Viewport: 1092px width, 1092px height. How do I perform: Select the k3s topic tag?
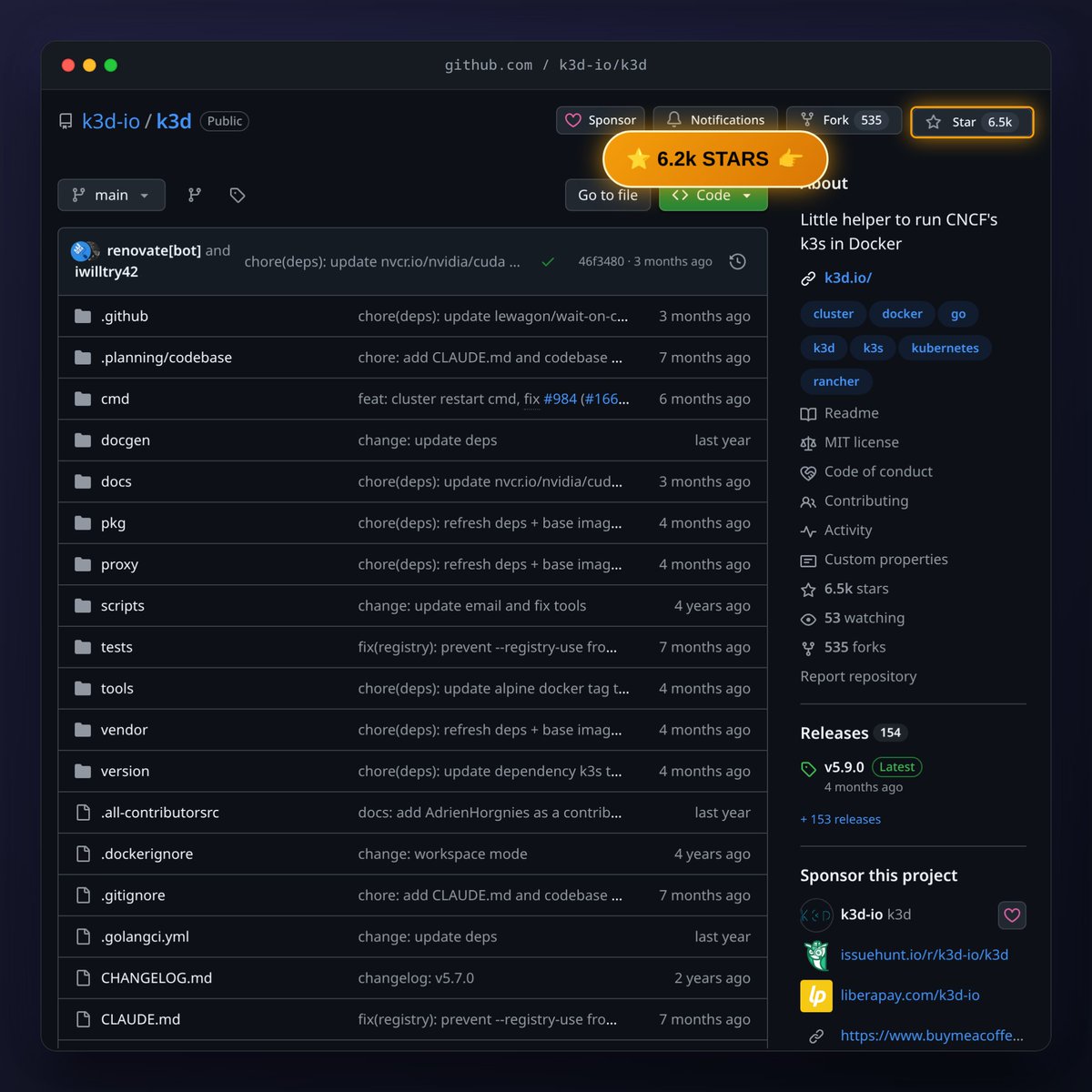pos(874,348)
